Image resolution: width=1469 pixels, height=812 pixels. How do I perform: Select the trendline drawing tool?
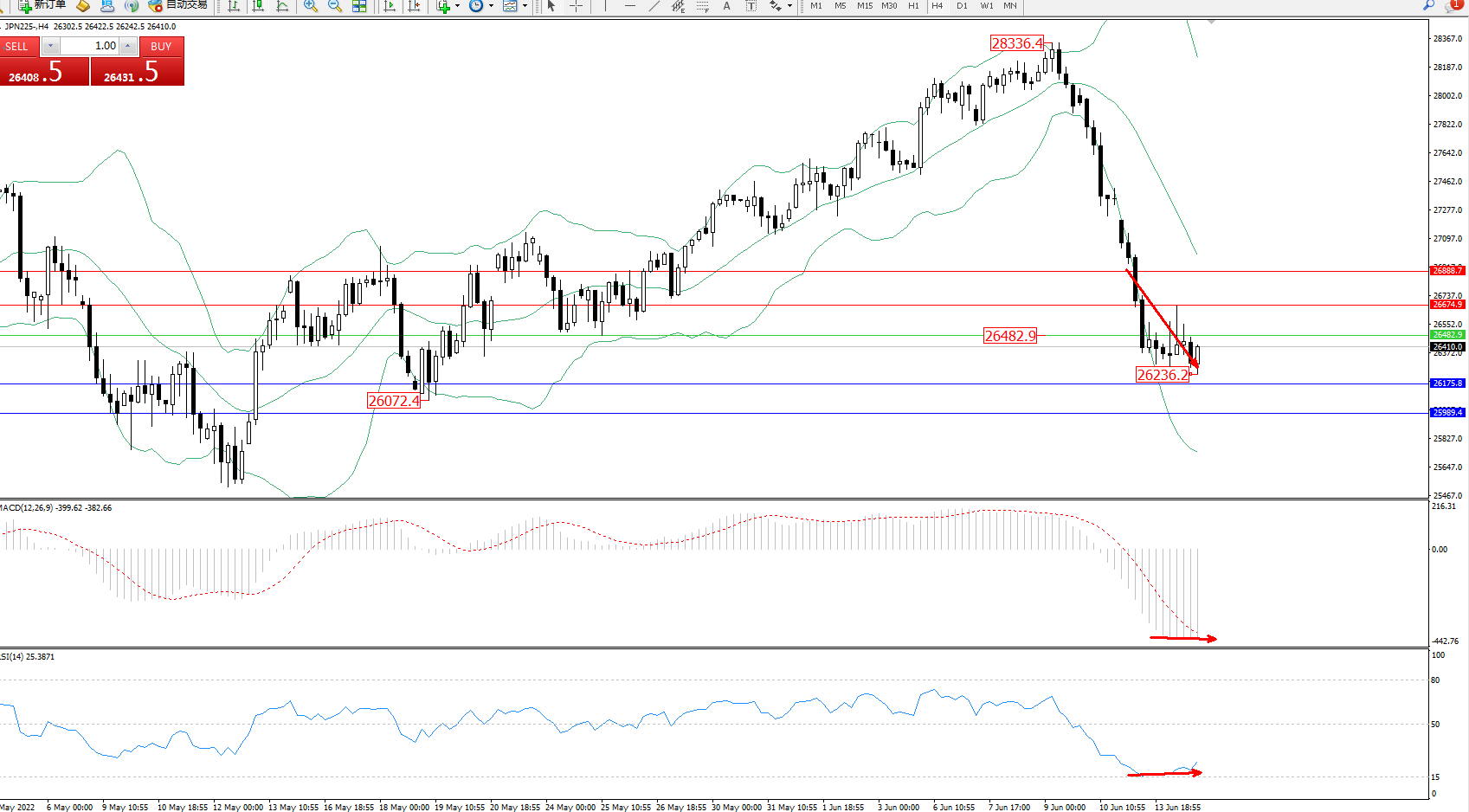pyautogui.click(x=654, y=6)
